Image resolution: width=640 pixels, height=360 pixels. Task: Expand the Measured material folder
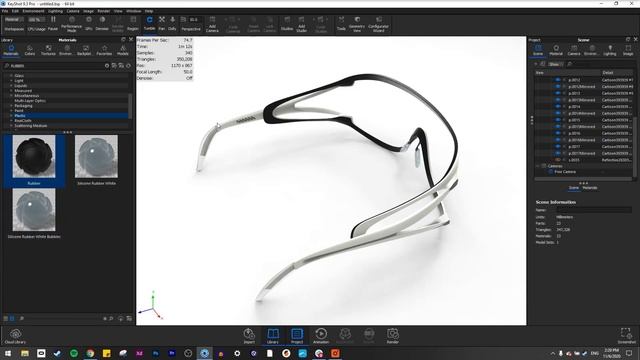[x=11, y=91]
